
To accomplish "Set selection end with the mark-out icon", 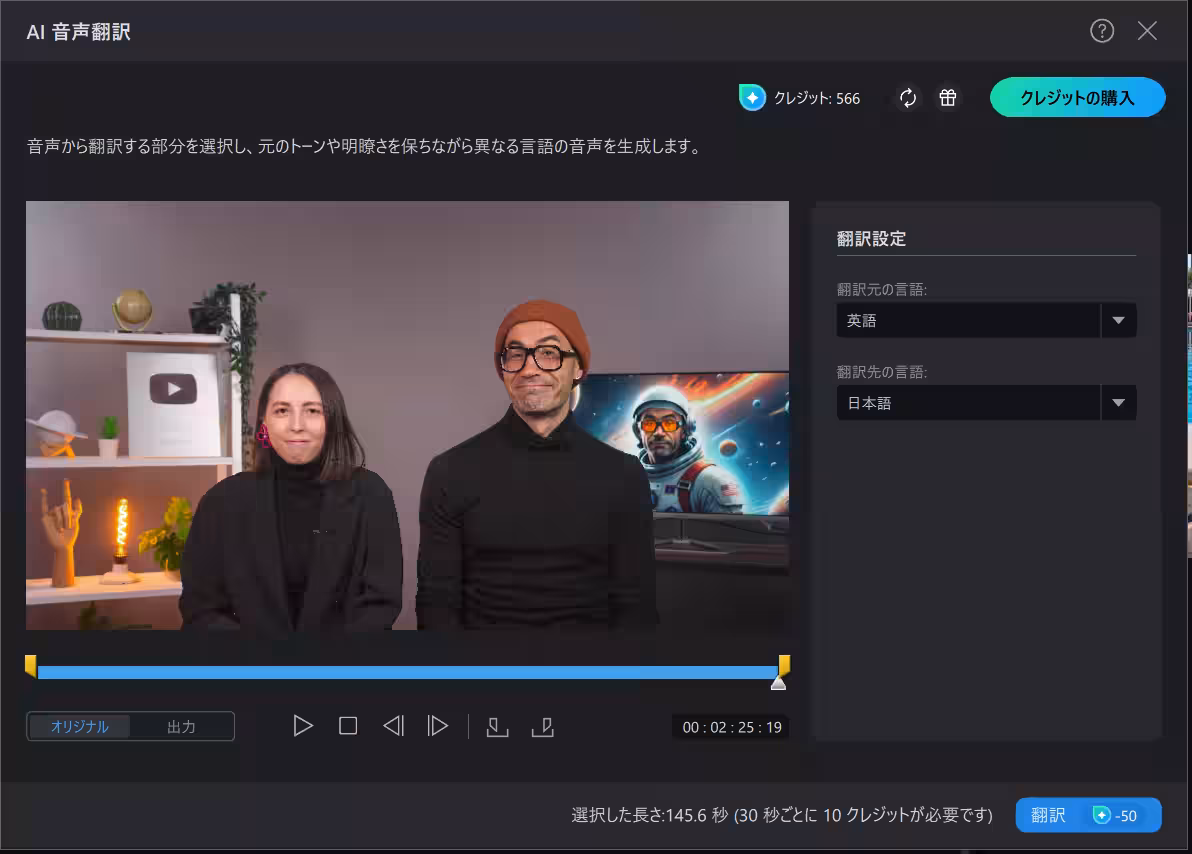I will click(543, 726).
